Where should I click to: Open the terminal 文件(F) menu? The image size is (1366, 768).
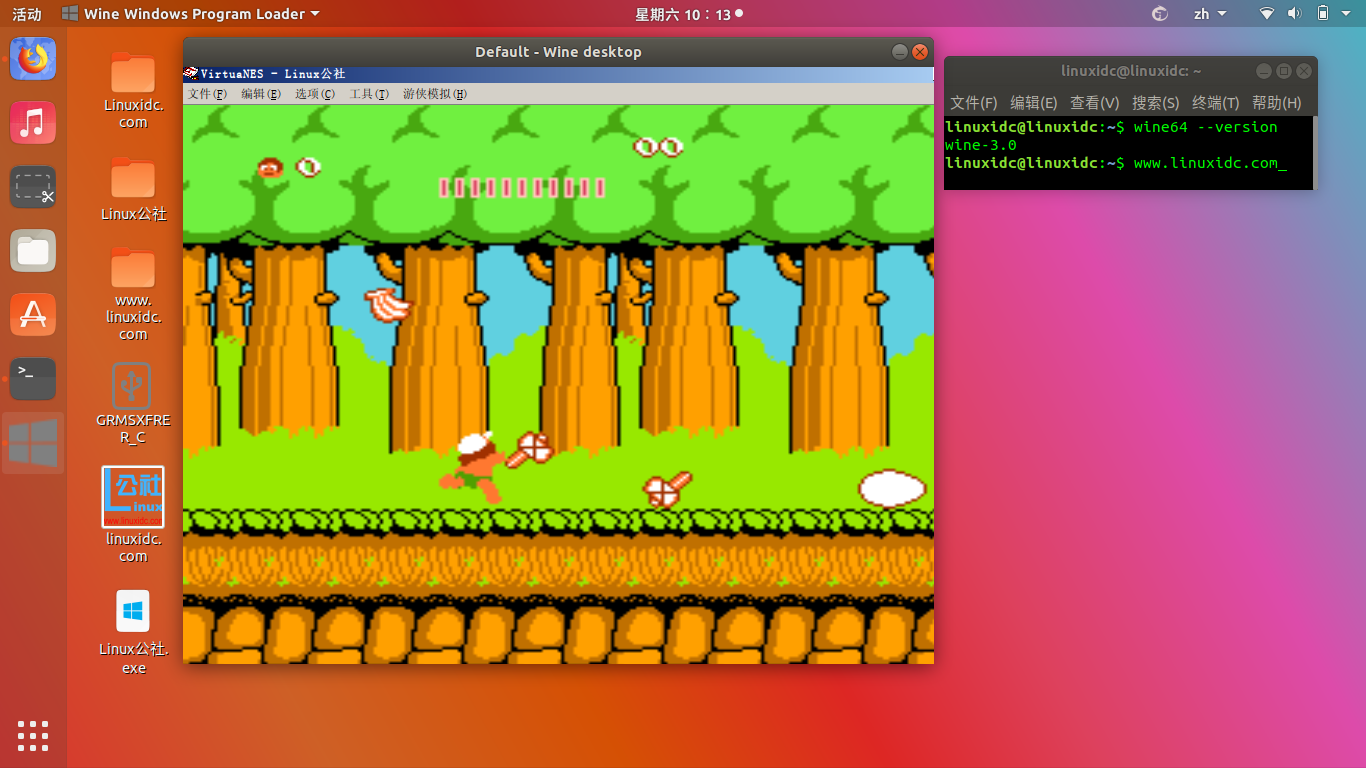coord(973,103)
